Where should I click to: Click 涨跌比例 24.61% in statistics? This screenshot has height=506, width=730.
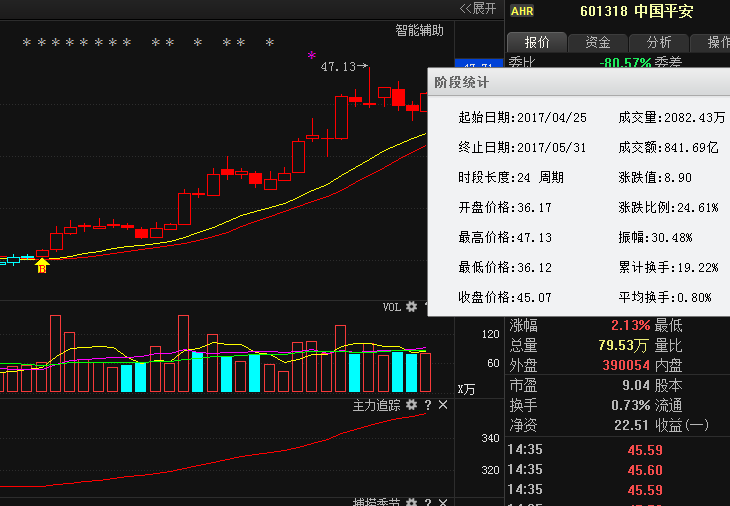pyautogui.click(x=669, y=207)
